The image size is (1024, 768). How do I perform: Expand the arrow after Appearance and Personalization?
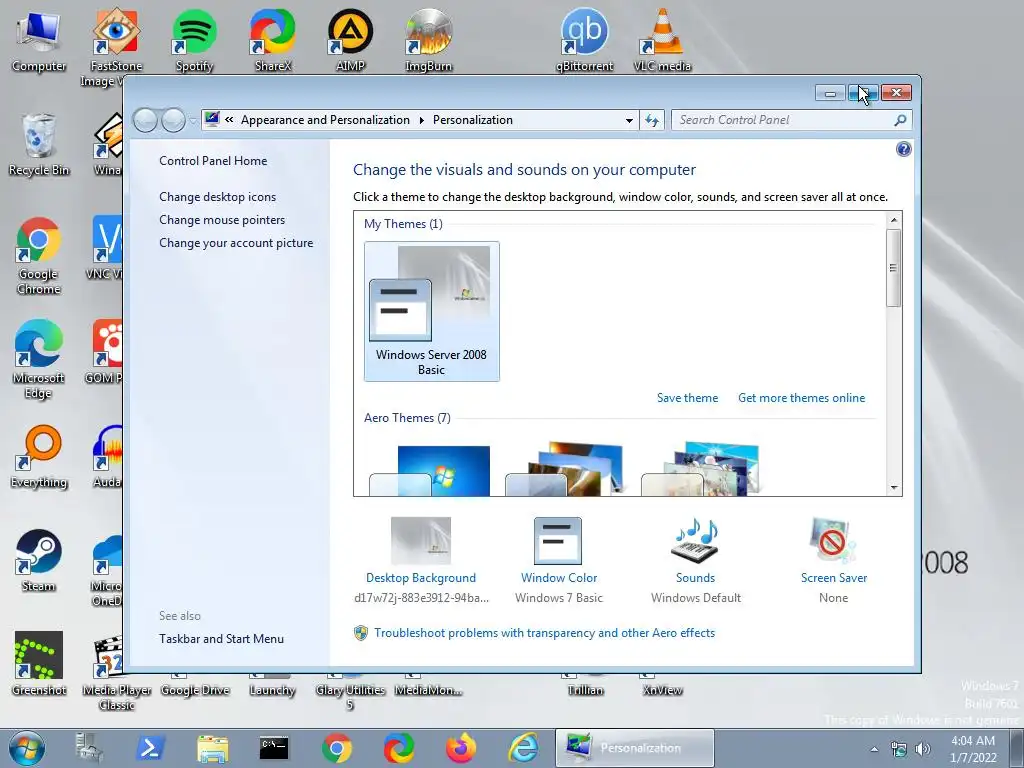pos(421,120)
